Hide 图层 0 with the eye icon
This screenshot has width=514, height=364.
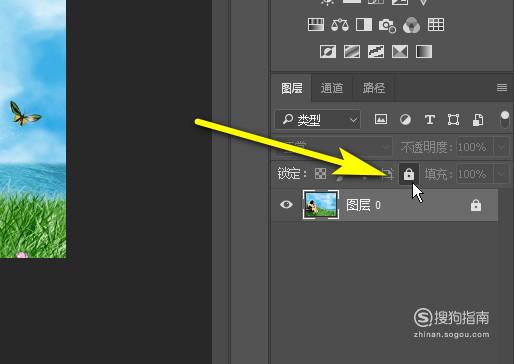click(x=286, y=204)
